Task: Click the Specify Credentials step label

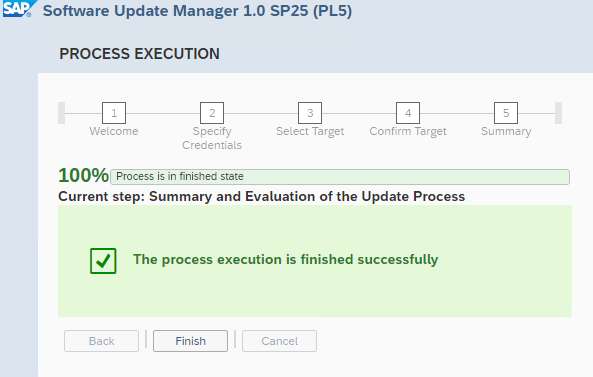Action: point(212,138)
